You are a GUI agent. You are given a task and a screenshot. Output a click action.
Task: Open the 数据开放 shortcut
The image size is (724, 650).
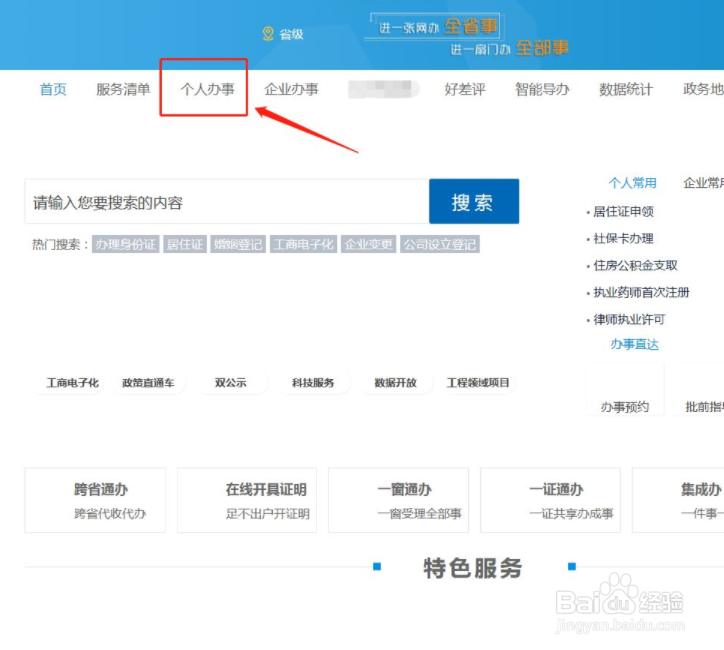click(395, 383)
